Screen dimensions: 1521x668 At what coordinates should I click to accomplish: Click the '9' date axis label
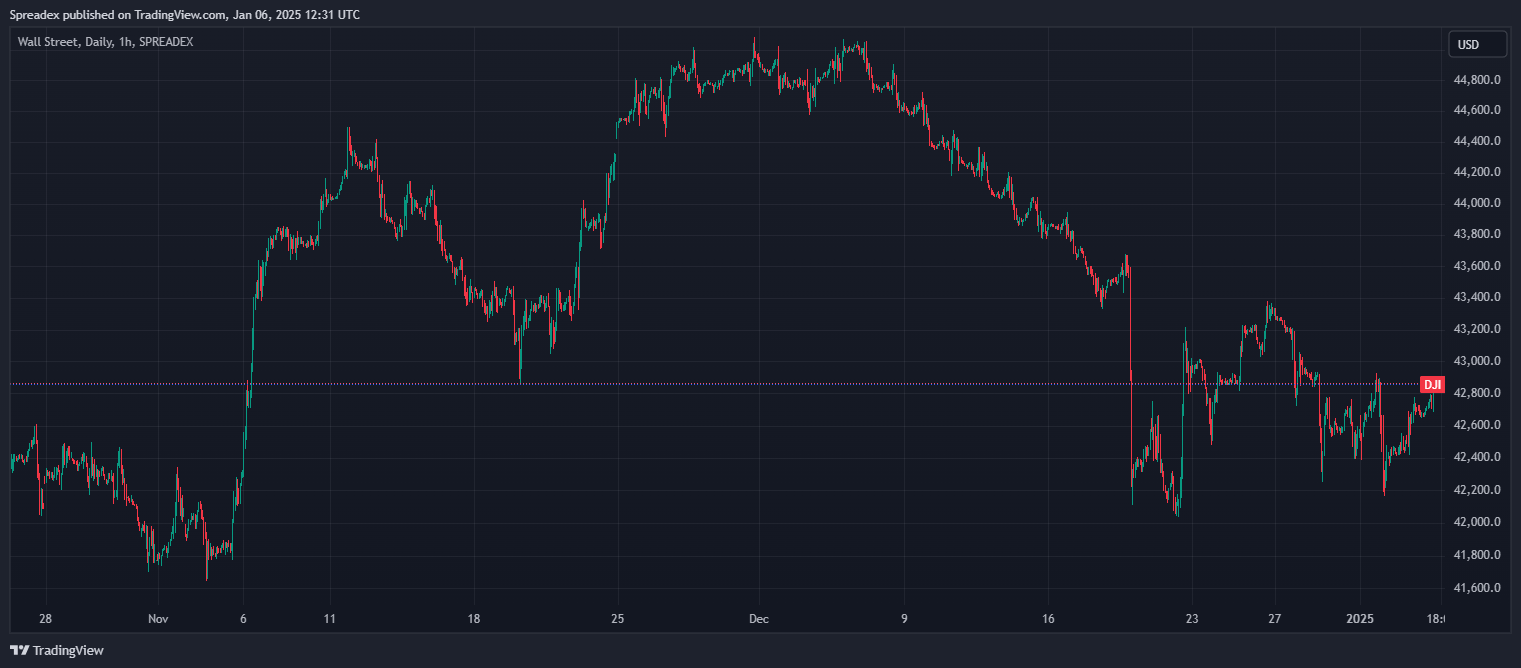tap(904, 619)
